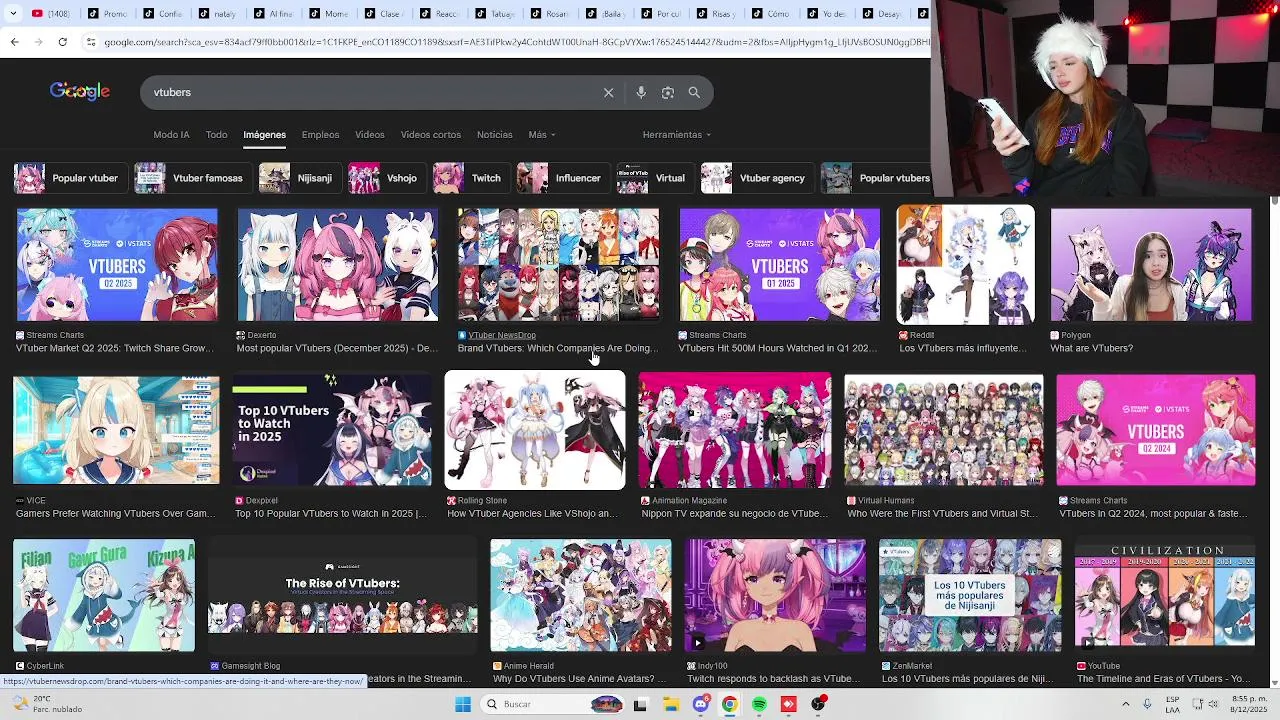
Task: Switch to the TikTok 'Promo' browser tab
Action: tap(108, 13)
